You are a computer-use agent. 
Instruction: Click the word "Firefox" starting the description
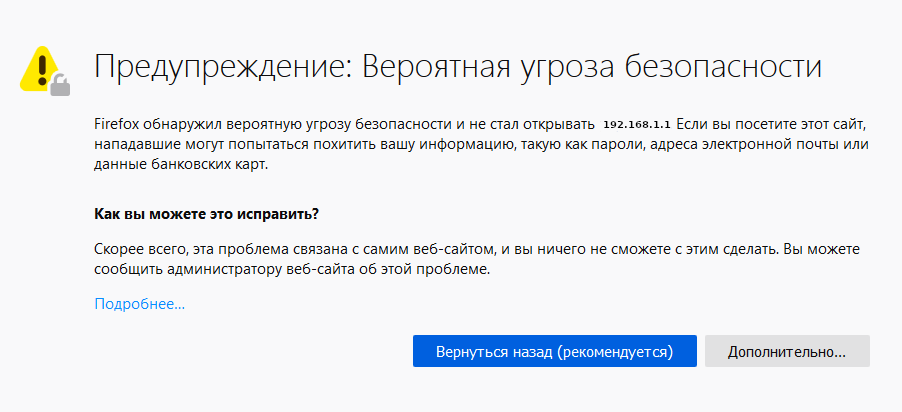pyautogui.click(x=118, y=125)
